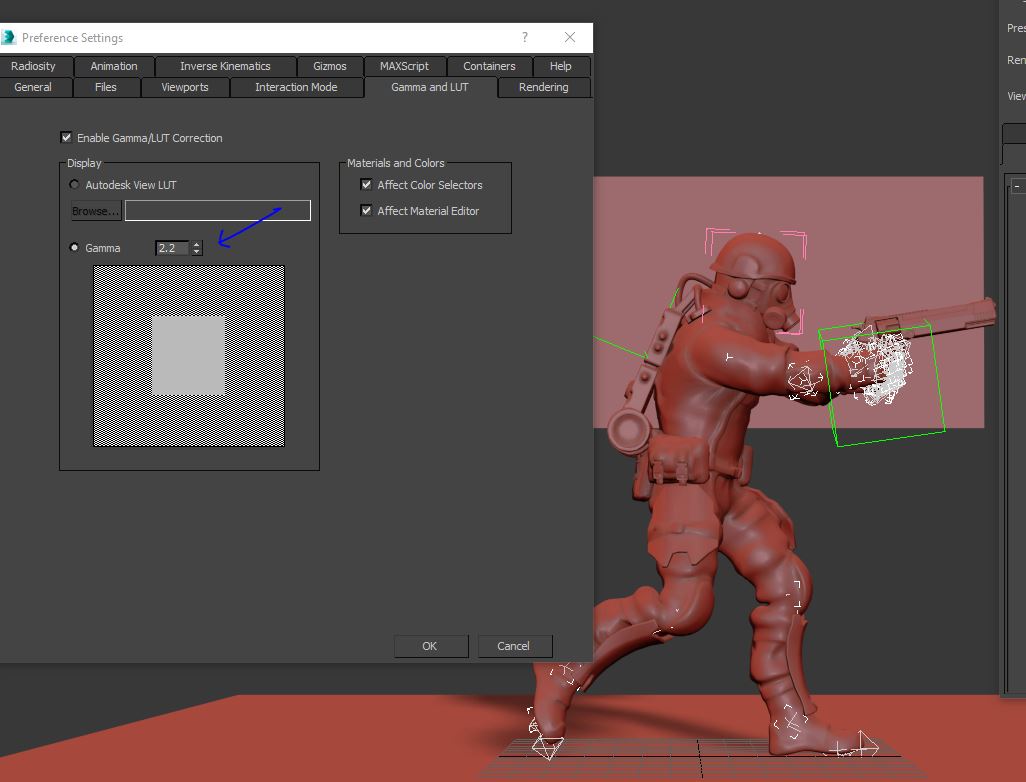Click the Gamma value field 2.2
This screenshot has height=782, width=1026.
pos(172,248)
